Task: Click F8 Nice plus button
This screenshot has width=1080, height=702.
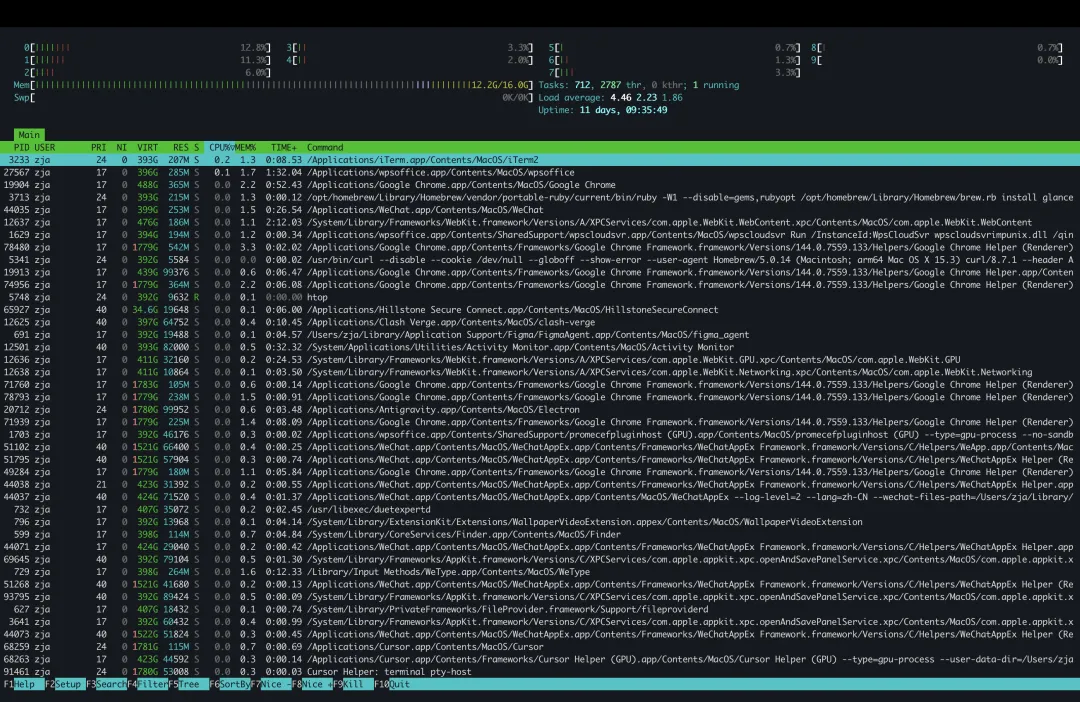Action: click(x=313, y=684)
